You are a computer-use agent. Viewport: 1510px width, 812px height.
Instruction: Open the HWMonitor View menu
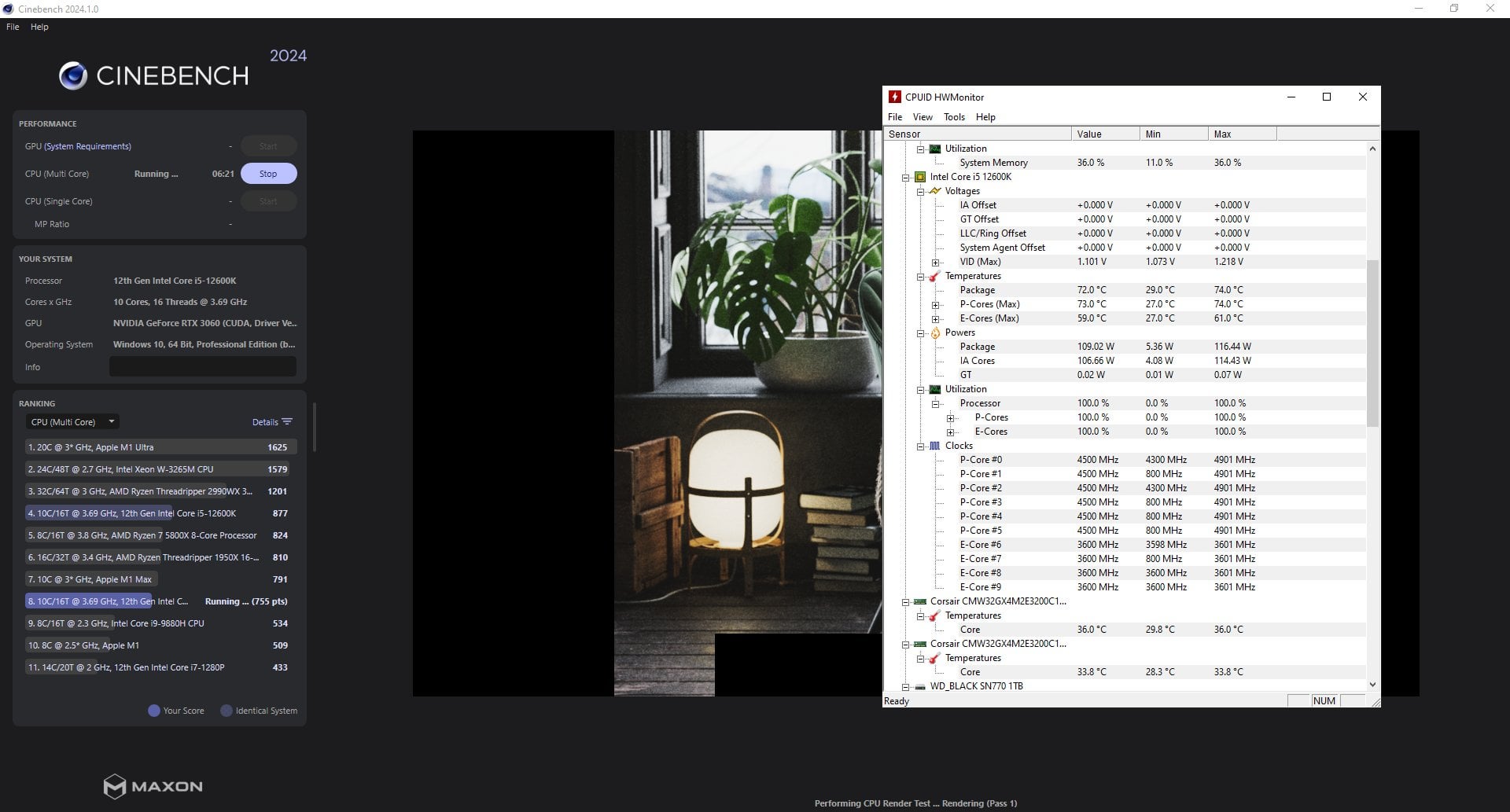[x=923, y=117]
